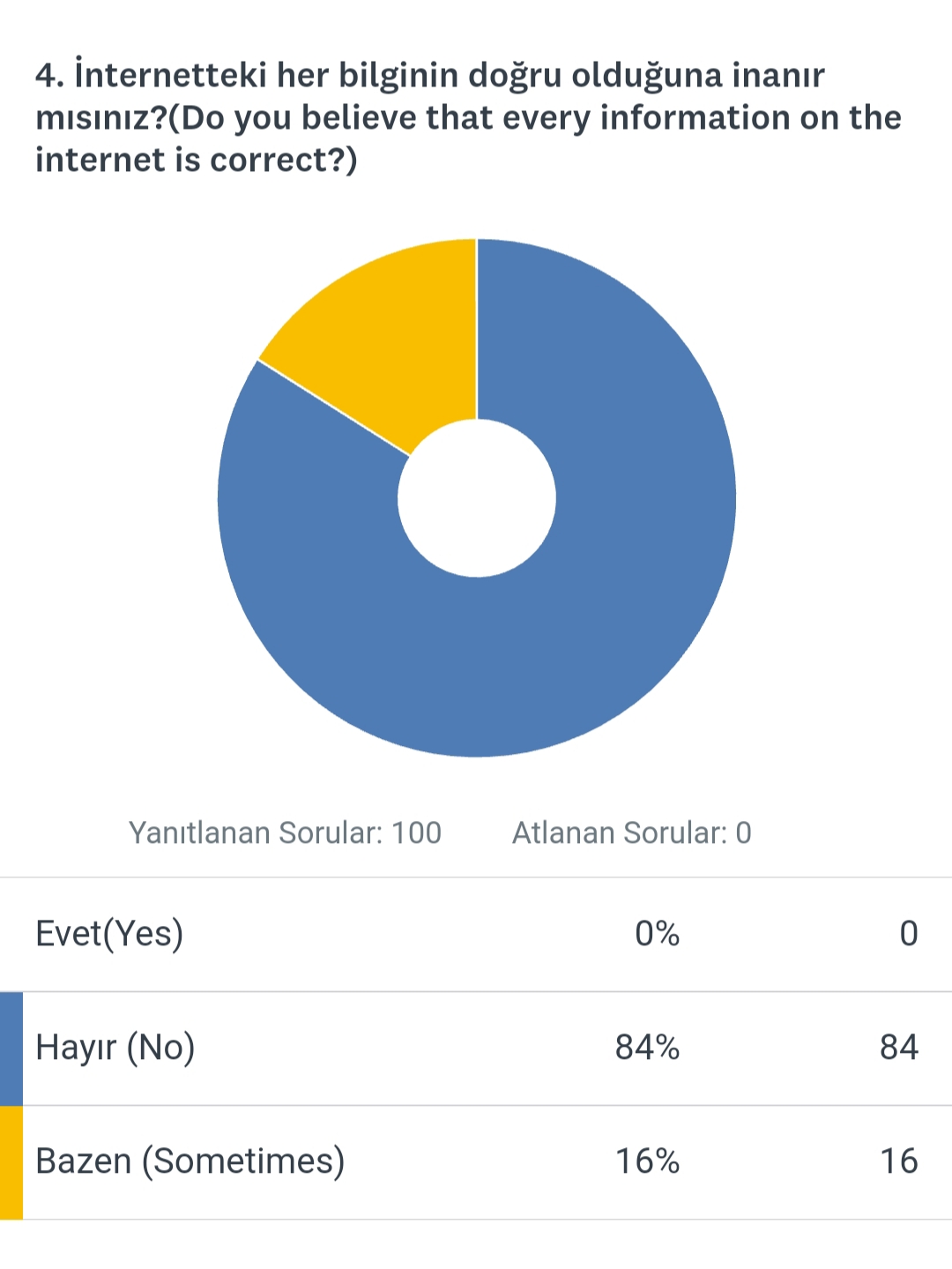Click the 0% value for Evet
Screen dimensions: 952x1269
coord(657,934)
